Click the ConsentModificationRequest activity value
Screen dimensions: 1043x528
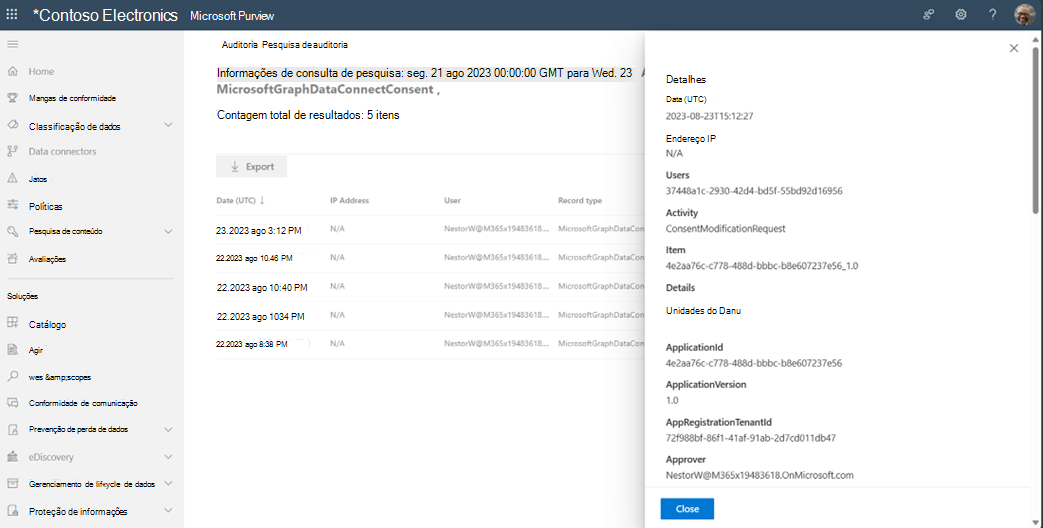725,229
